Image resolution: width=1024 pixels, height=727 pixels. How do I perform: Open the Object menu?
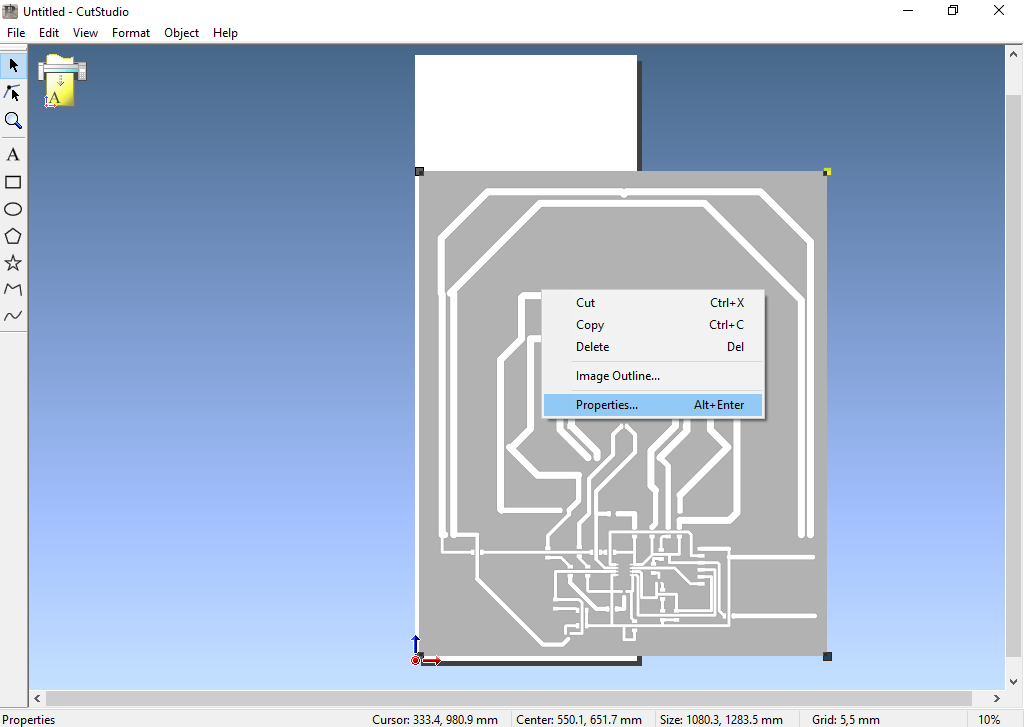[182, 33]
